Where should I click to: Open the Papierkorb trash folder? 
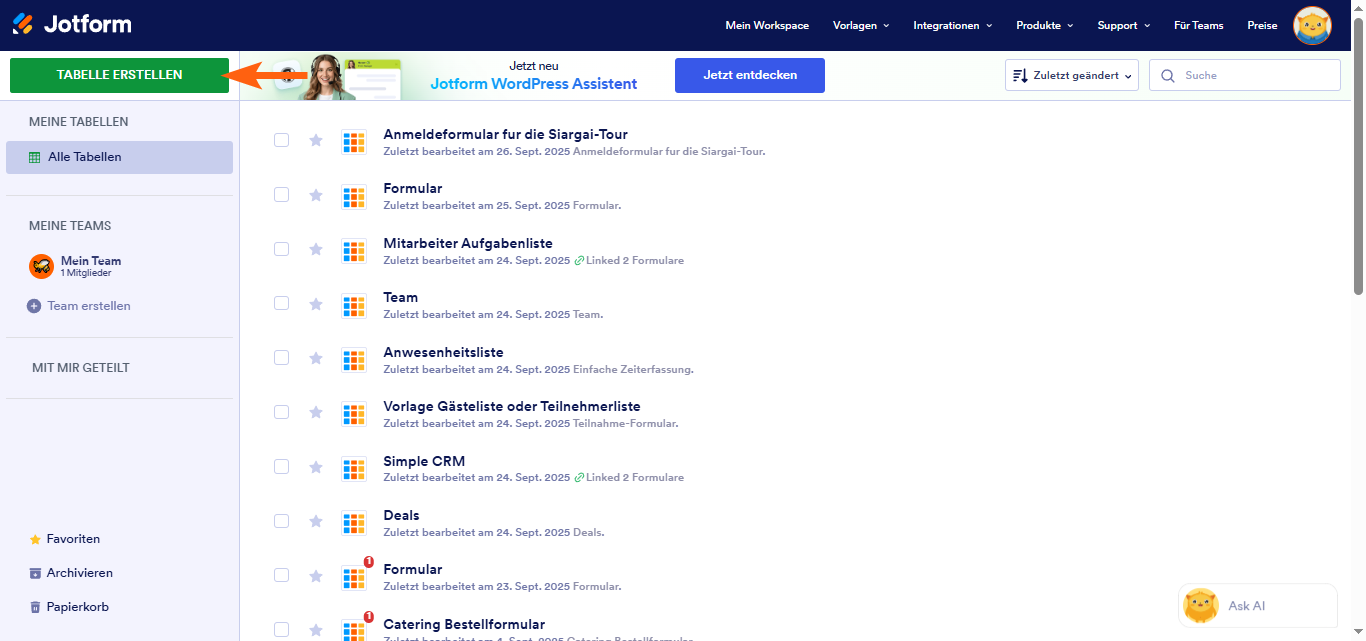click(x=77, y=607)
